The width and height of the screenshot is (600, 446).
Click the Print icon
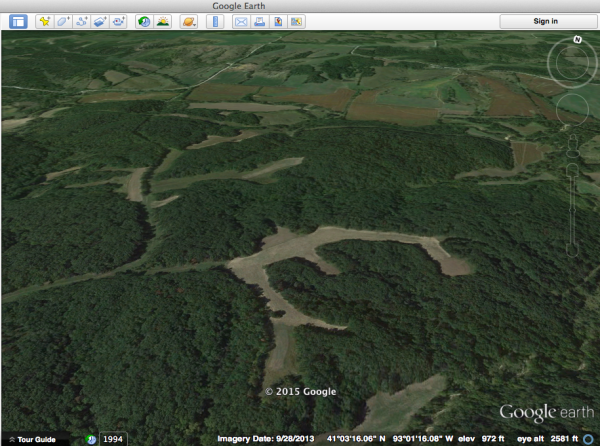259,21
